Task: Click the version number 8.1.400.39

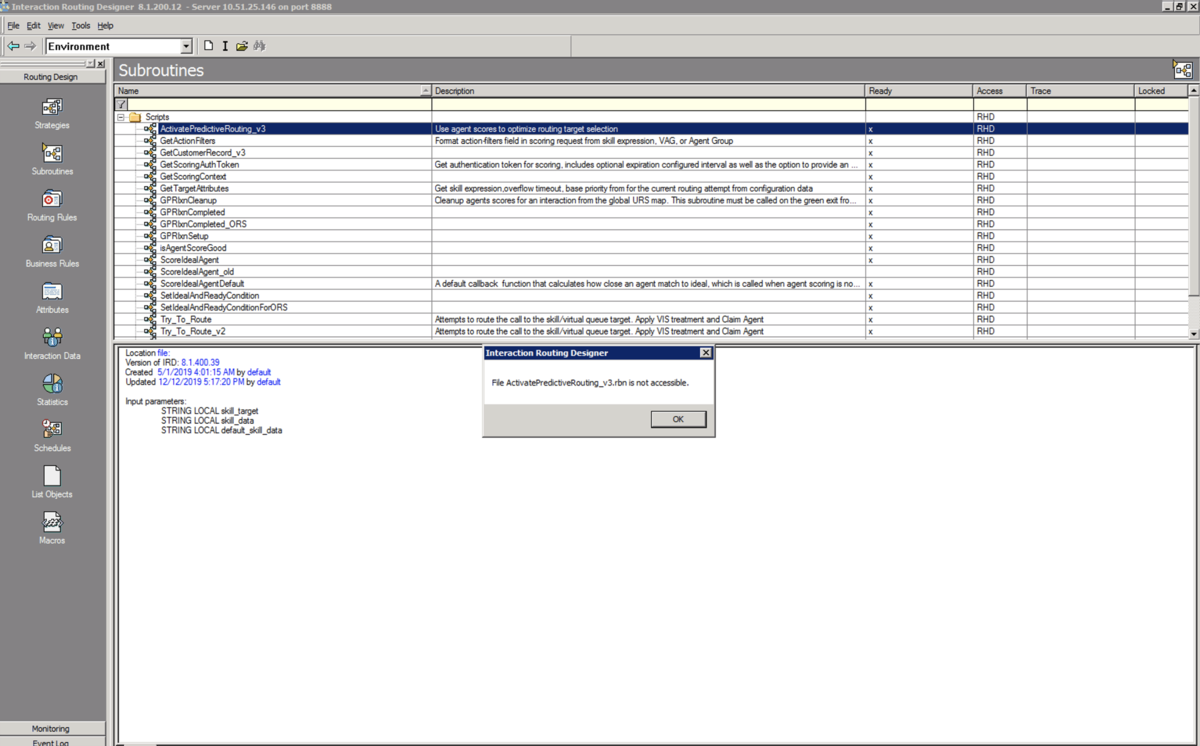Action: coord(200,363)
